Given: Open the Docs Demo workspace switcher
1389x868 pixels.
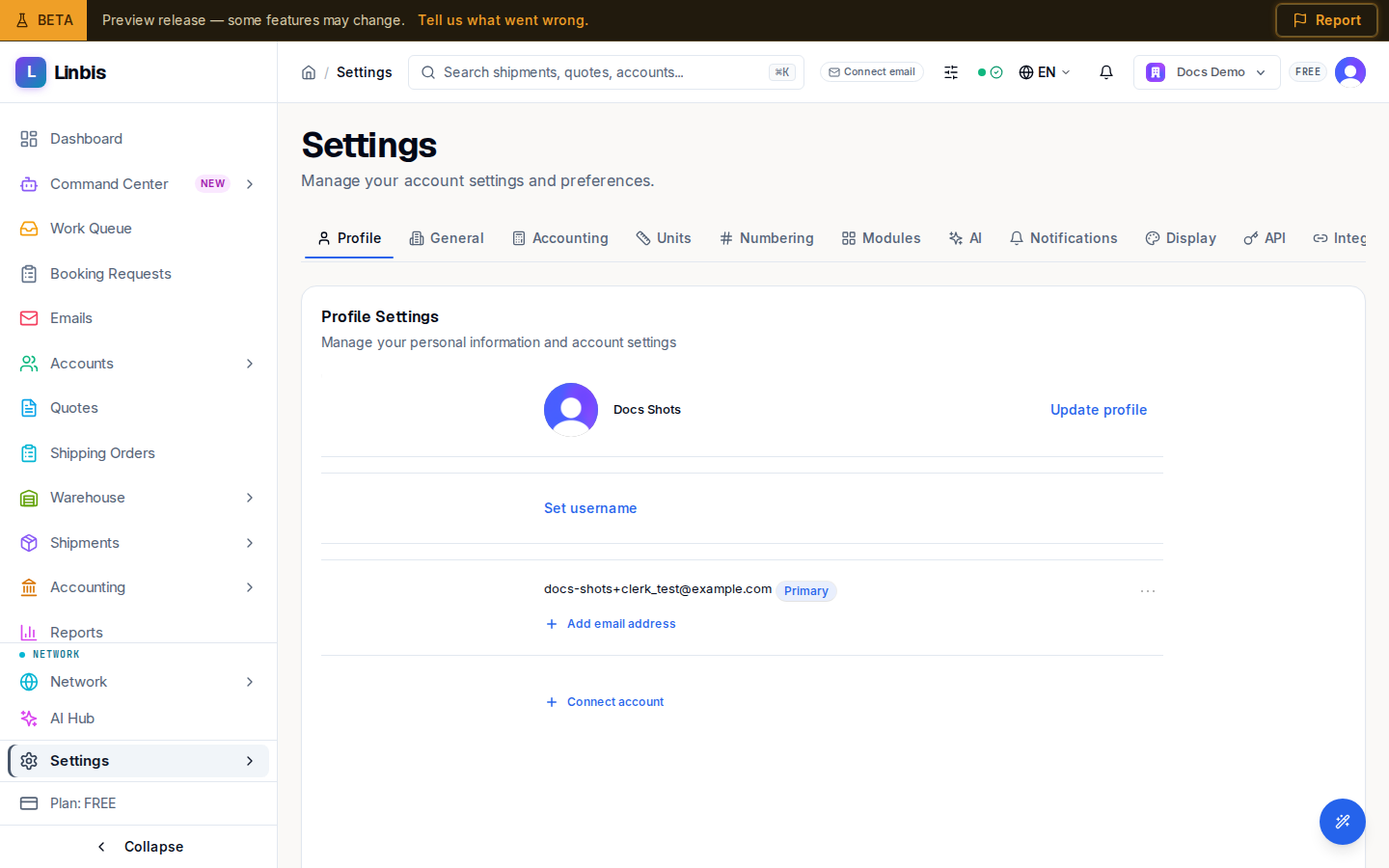Looking at the screenshot, I should [x=1207, y=72].
